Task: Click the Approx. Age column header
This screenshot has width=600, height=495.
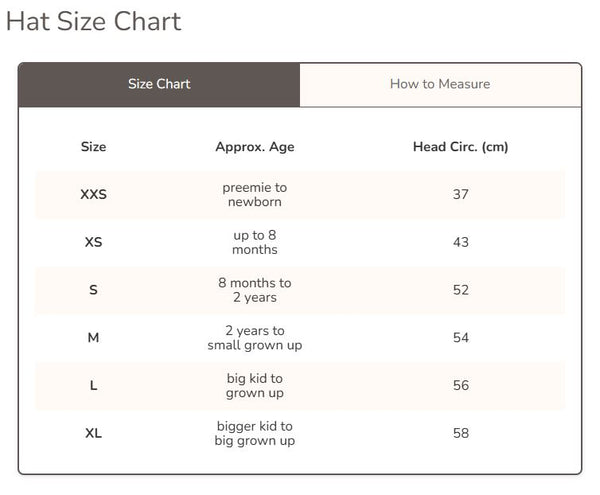Action: point(255,147)
